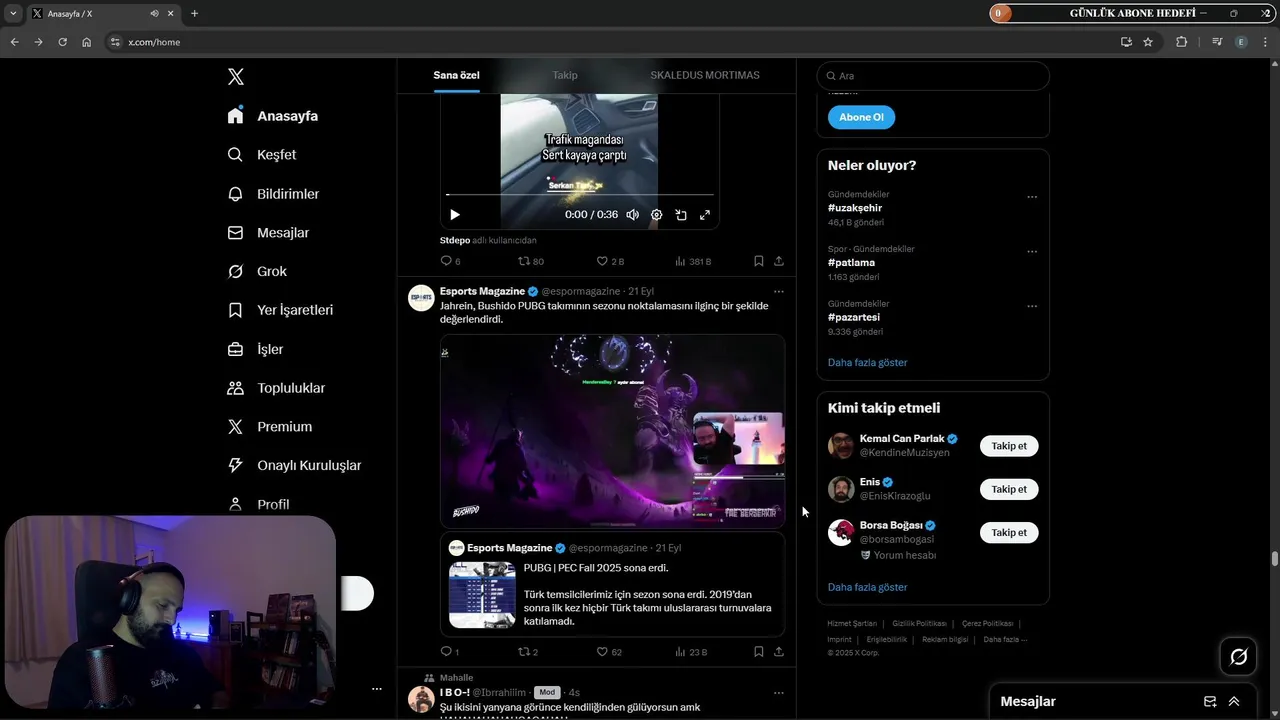
Task: Show more under Kimi takip etmeli
Action: pos(868,588)
